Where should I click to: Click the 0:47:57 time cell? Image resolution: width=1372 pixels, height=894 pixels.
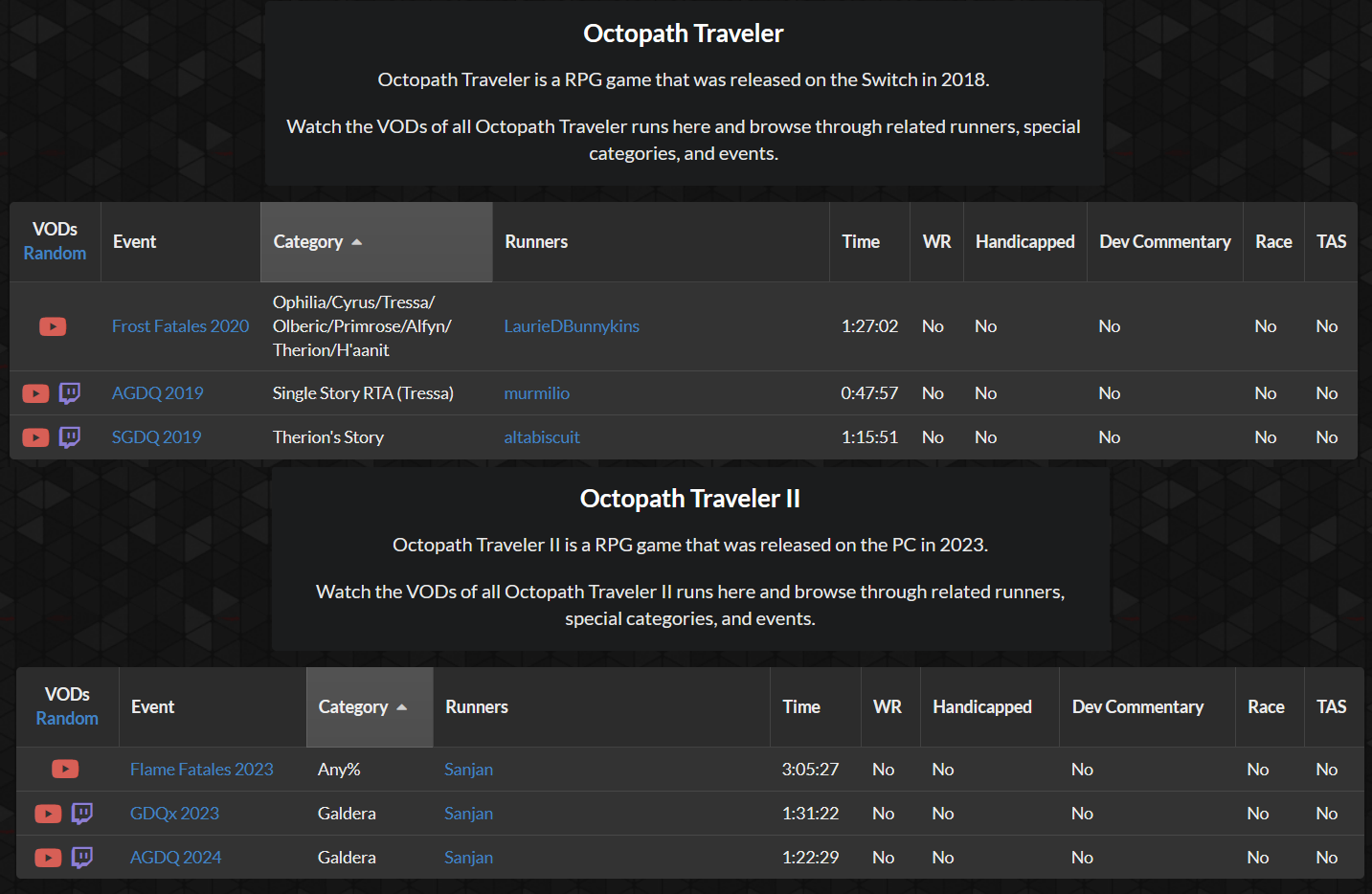[x=869, y=393]
